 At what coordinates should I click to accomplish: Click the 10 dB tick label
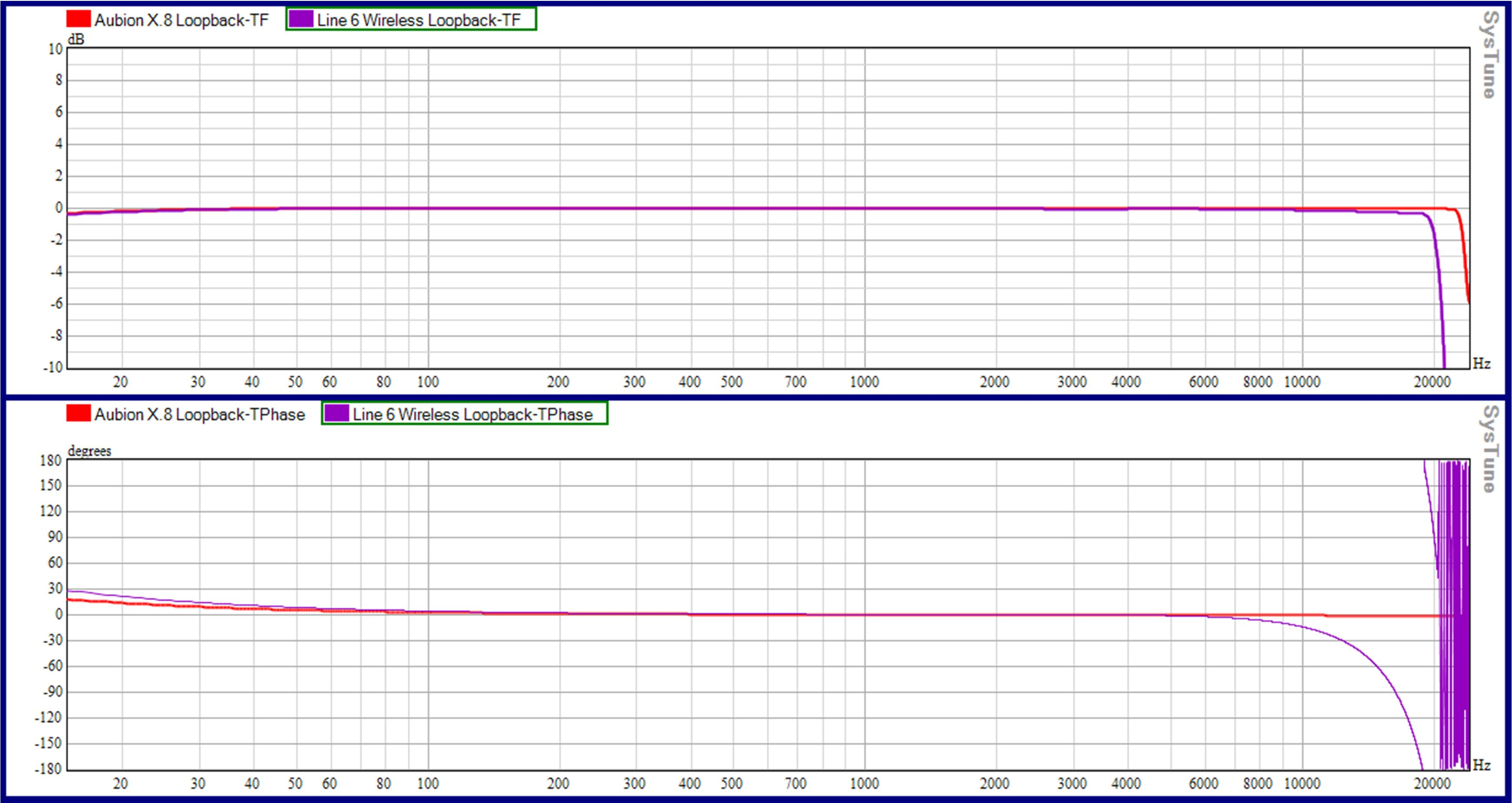55,49
